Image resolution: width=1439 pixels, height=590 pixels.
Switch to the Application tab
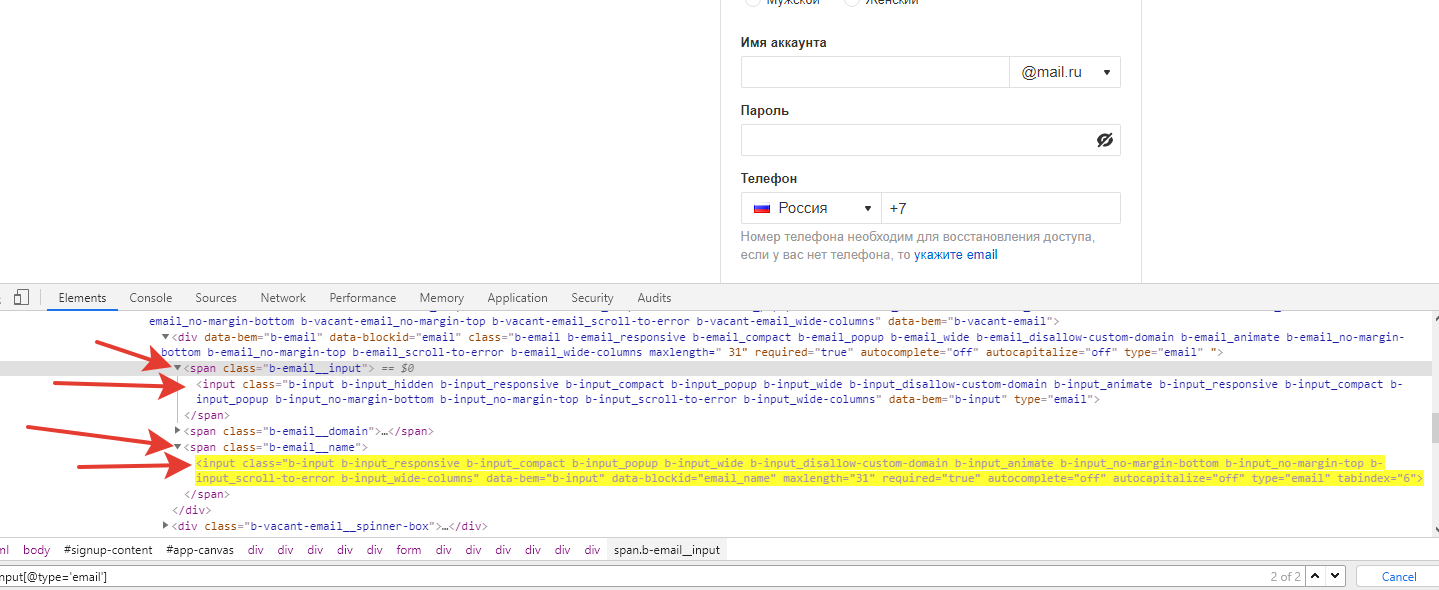tap(517, 298)
